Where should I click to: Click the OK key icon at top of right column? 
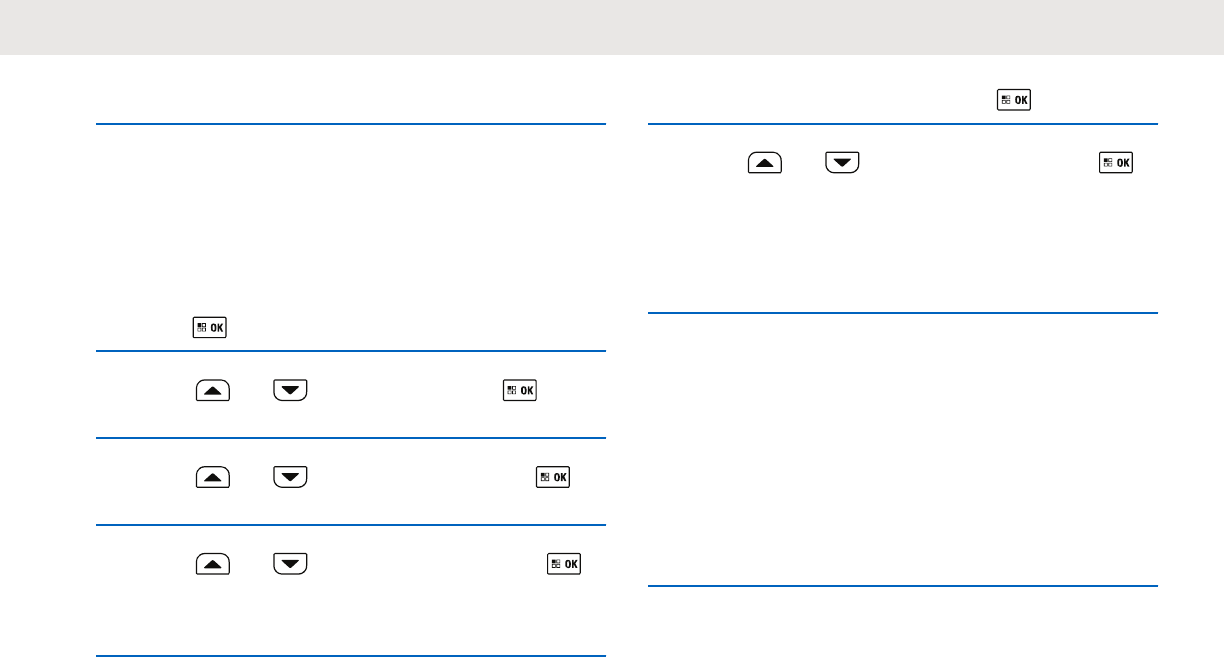coord(1013,100)
